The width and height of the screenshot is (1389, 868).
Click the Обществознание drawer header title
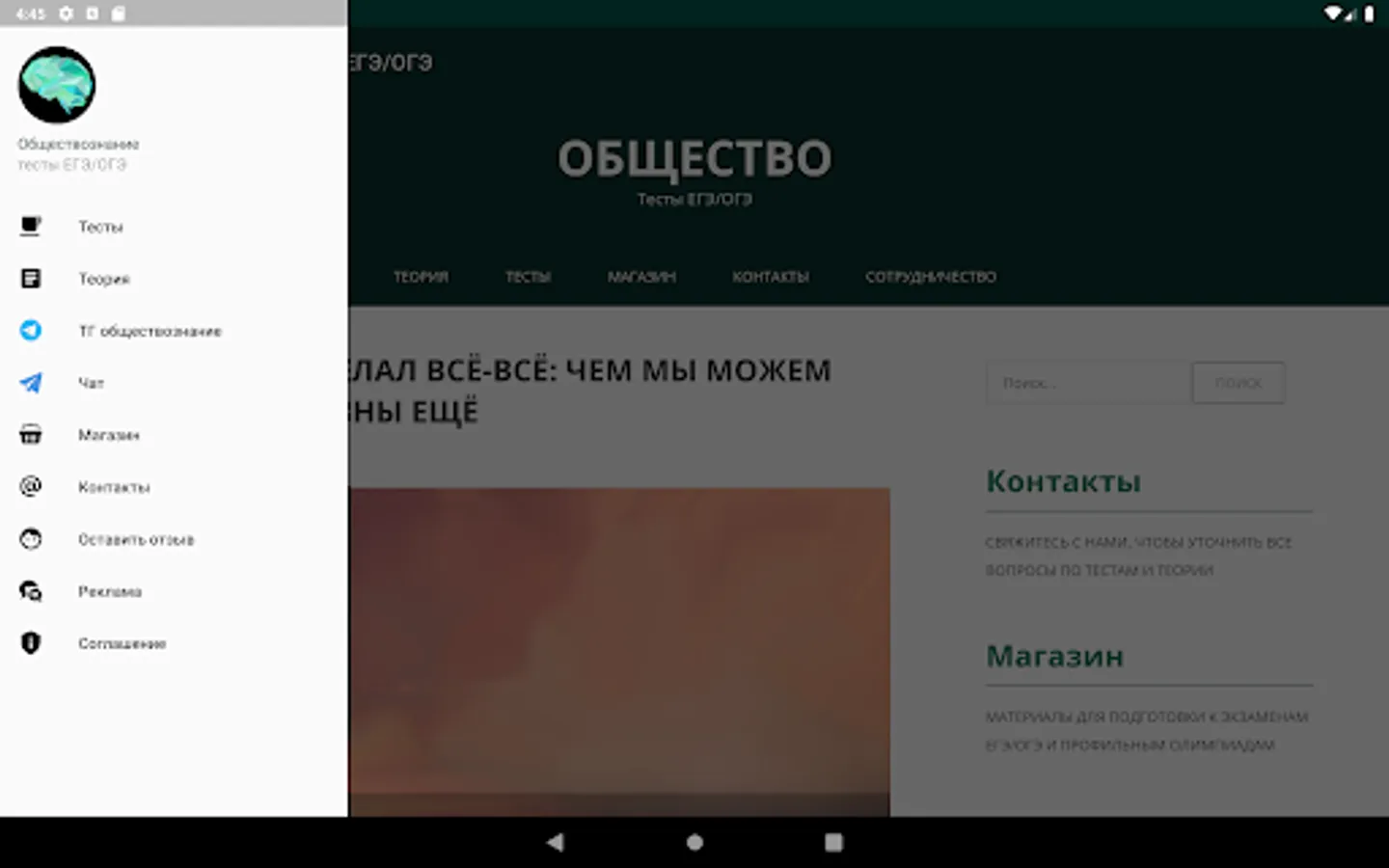(x=78, y=144)
